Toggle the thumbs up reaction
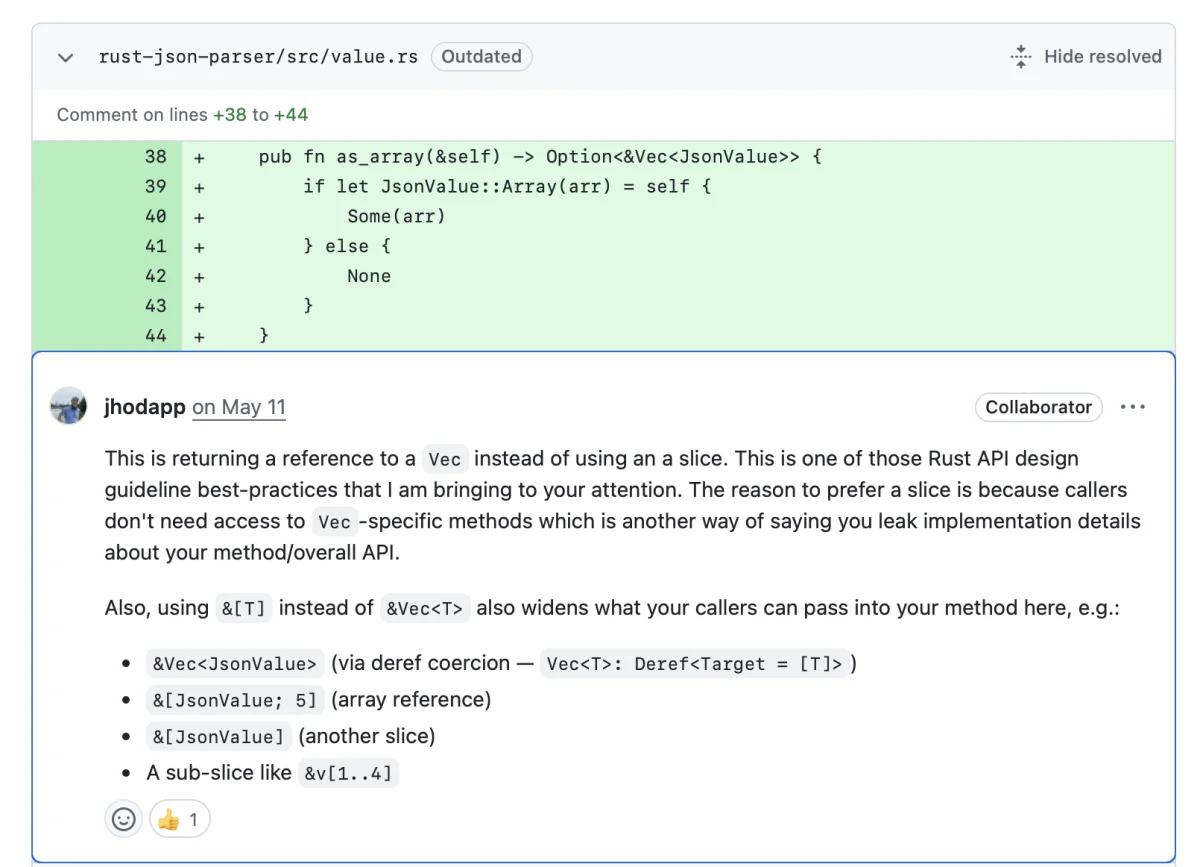 click(x=180, y=820)
